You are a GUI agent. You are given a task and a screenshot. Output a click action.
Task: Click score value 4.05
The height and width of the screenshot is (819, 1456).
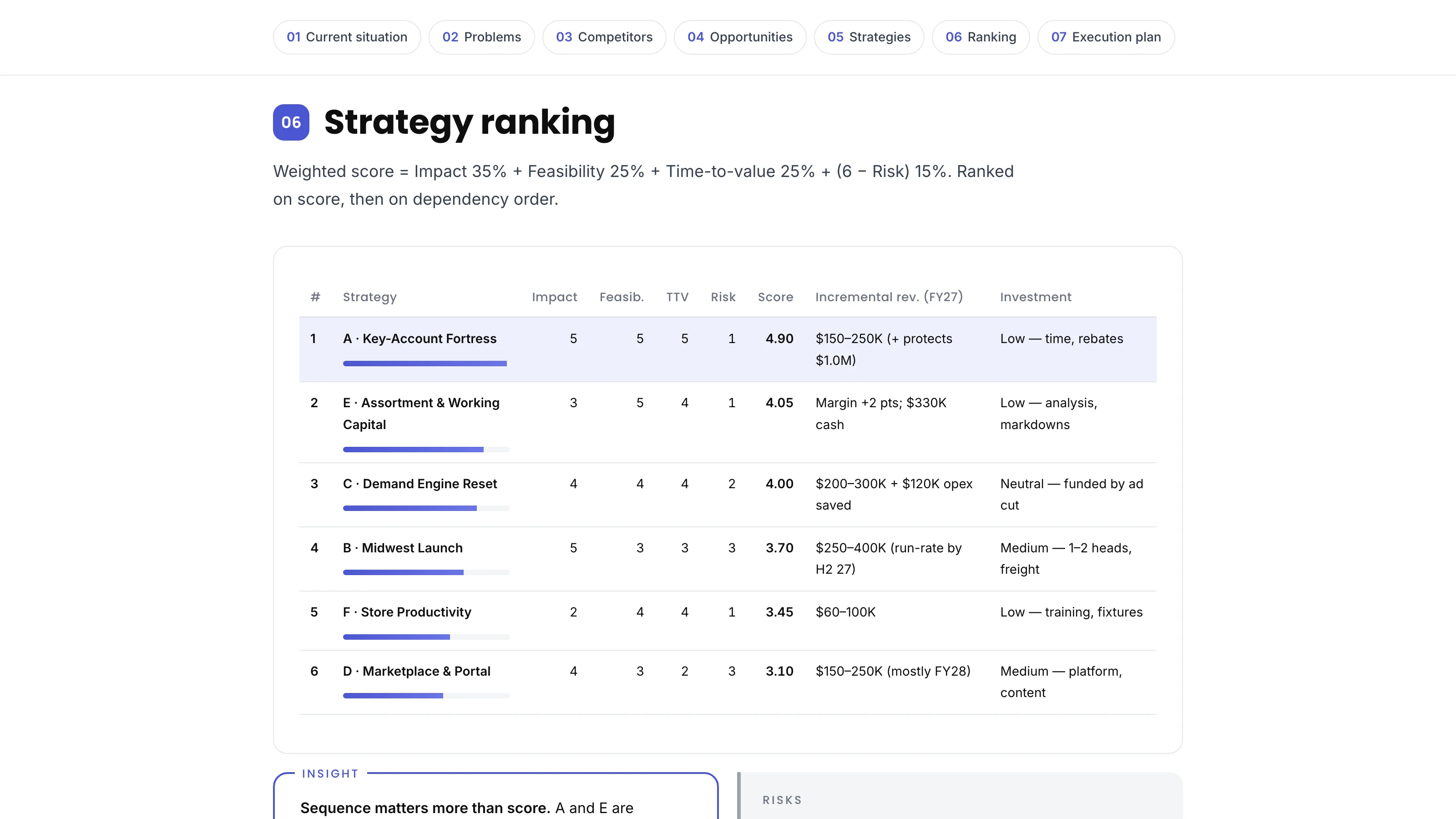coord(779,403)
